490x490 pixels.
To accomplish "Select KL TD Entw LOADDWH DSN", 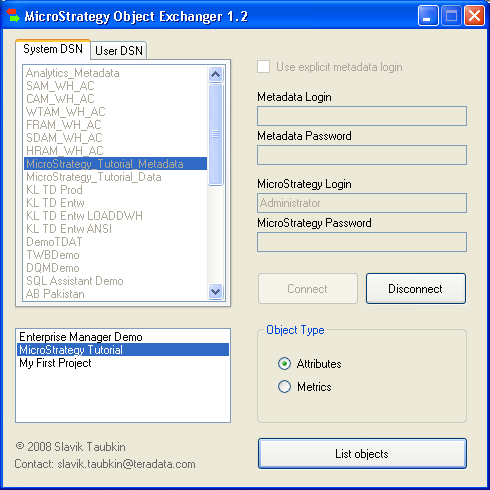I will click(x=115, y=216).
